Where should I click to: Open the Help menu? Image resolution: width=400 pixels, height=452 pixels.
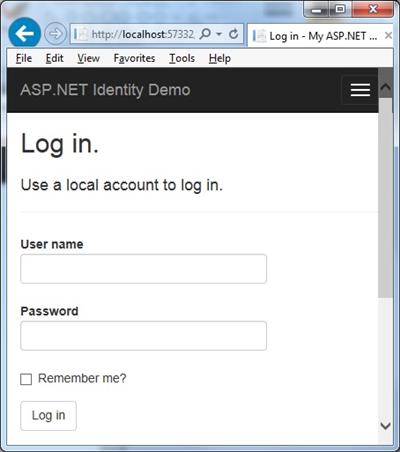[220, 58]
